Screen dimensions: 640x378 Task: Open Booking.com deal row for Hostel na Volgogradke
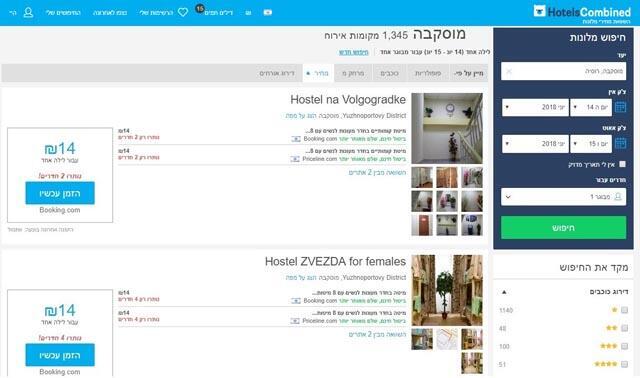click(262, 135)
